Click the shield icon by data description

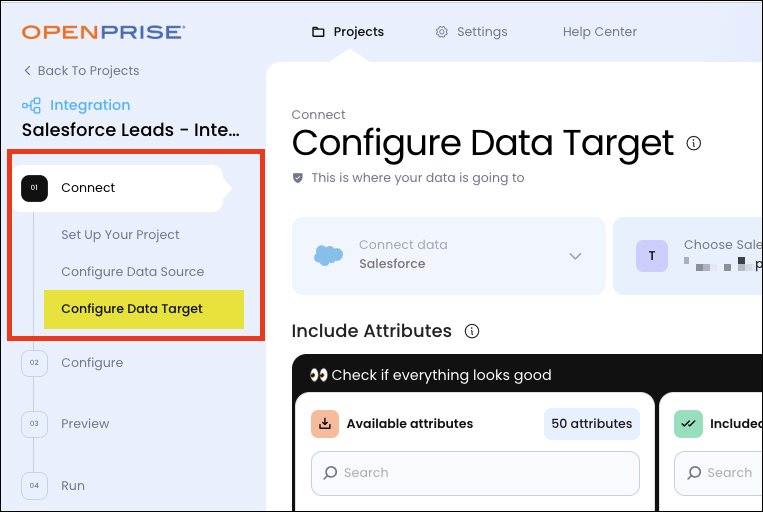tap(298, 178)
